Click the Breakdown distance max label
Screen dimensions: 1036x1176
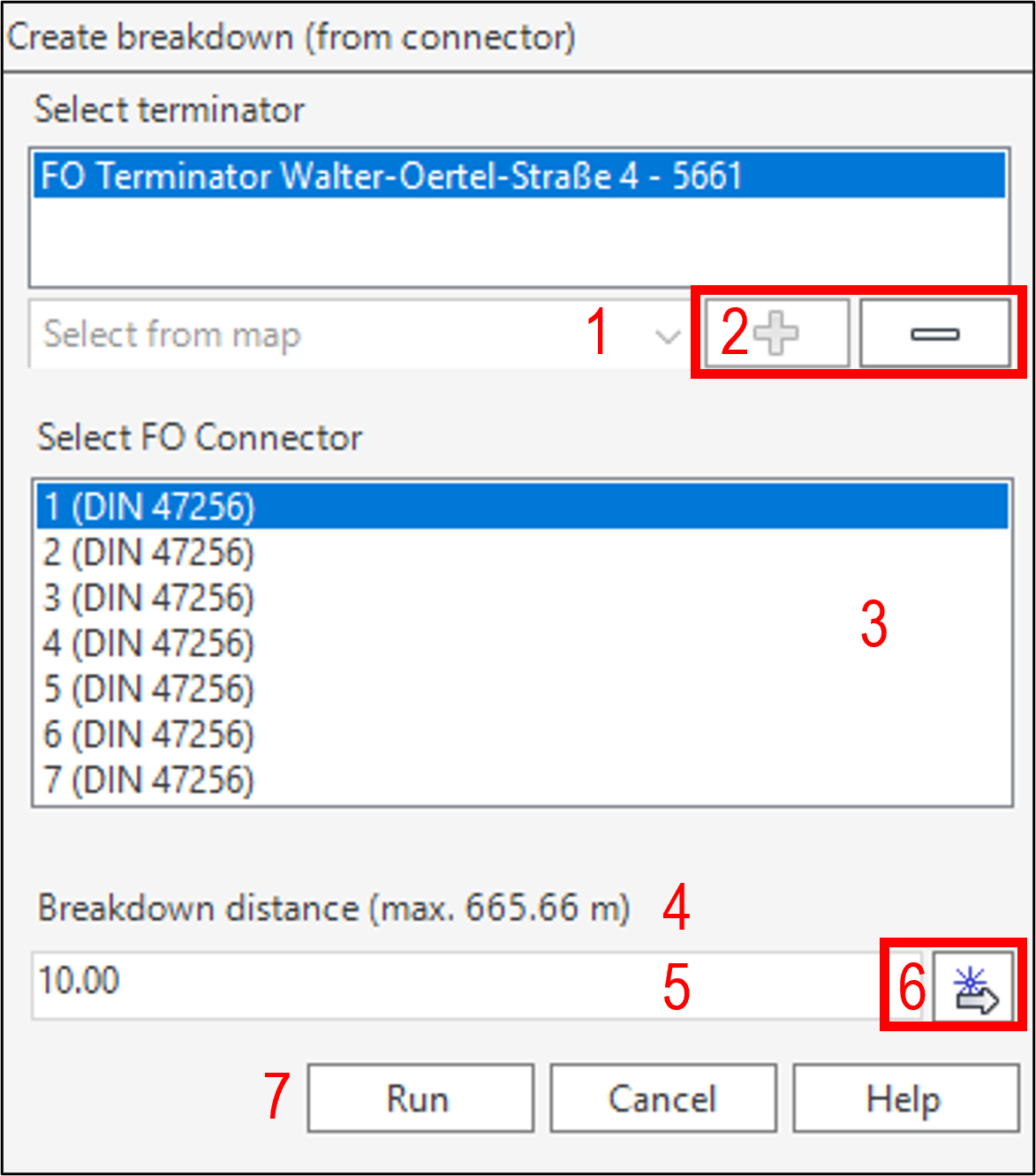coord(334,908)
